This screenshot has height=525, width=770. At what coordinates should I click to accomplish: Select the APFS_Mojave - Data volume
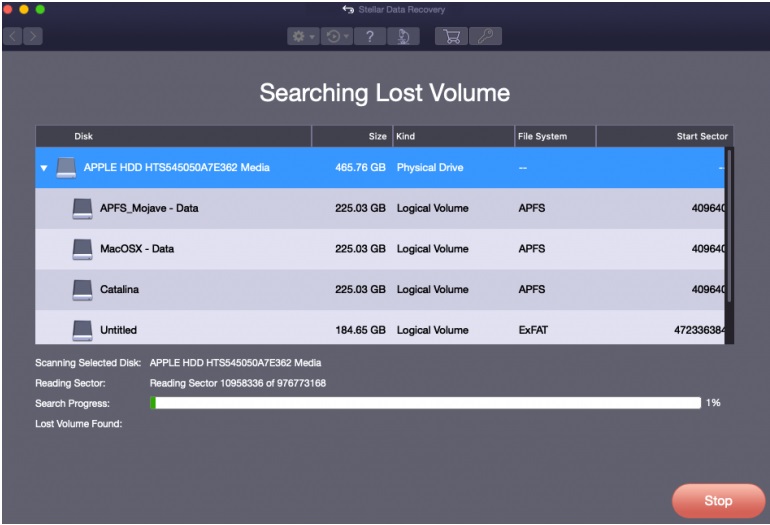[380, 208]
